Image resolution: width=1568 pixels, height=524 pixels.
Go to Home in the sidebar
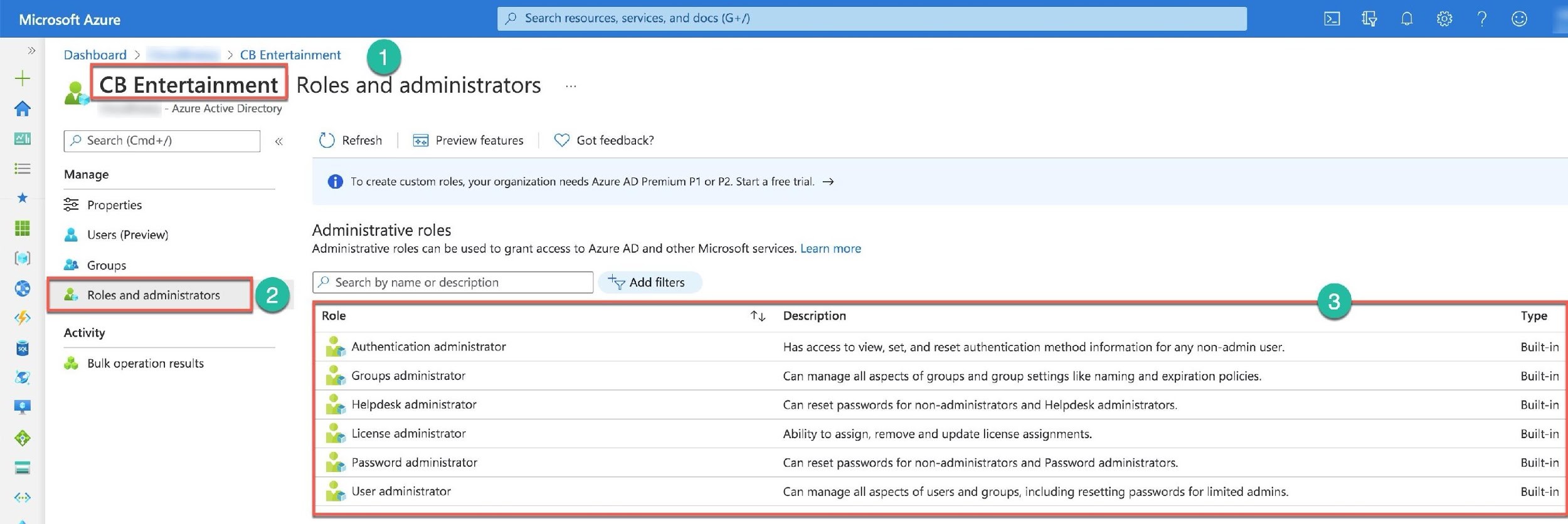click(x=23, y=108)
